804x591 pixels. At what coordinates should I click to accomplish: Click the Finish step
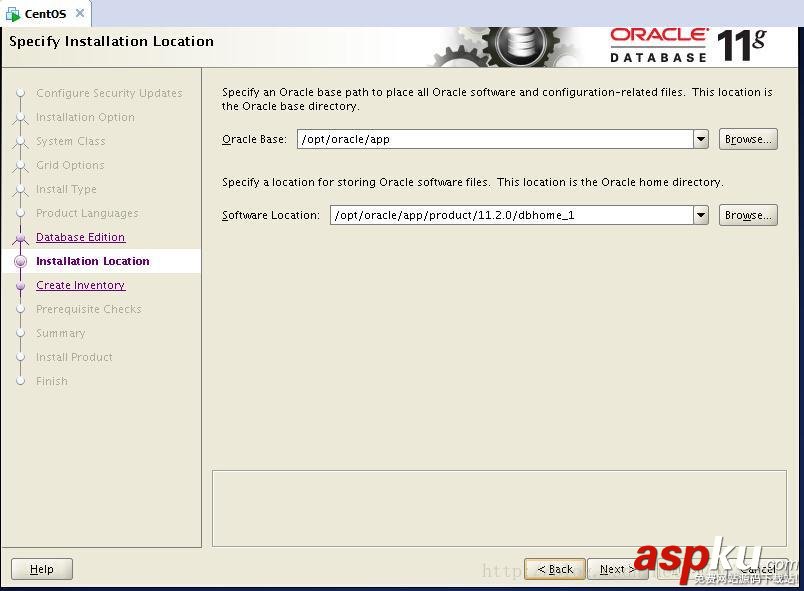(52, 381)
